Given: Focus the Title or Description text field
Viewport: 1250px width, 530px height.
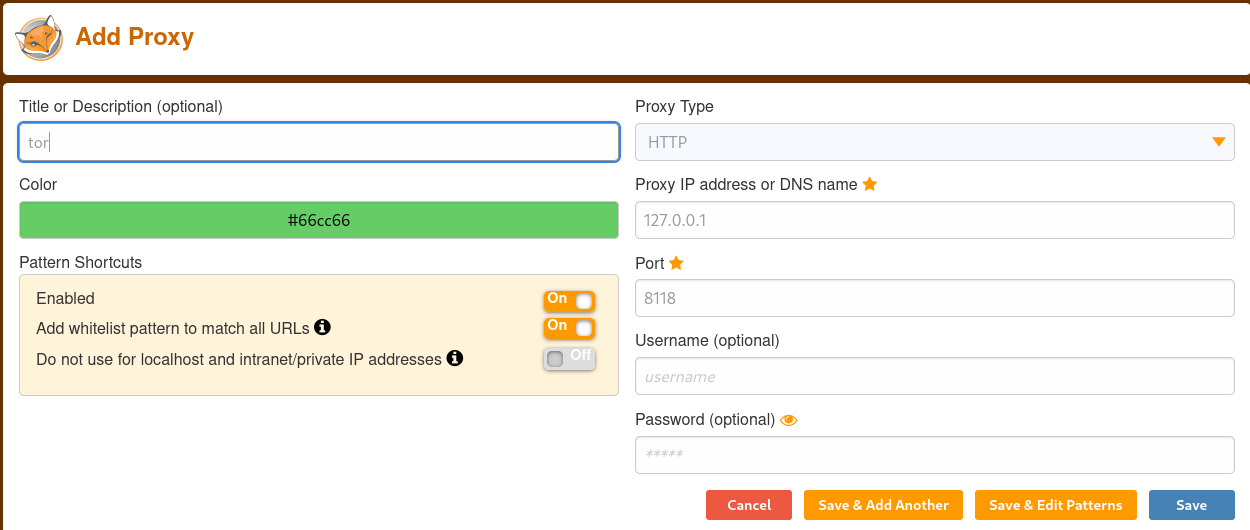Looking at the screenshot, I should coord(319,142).
